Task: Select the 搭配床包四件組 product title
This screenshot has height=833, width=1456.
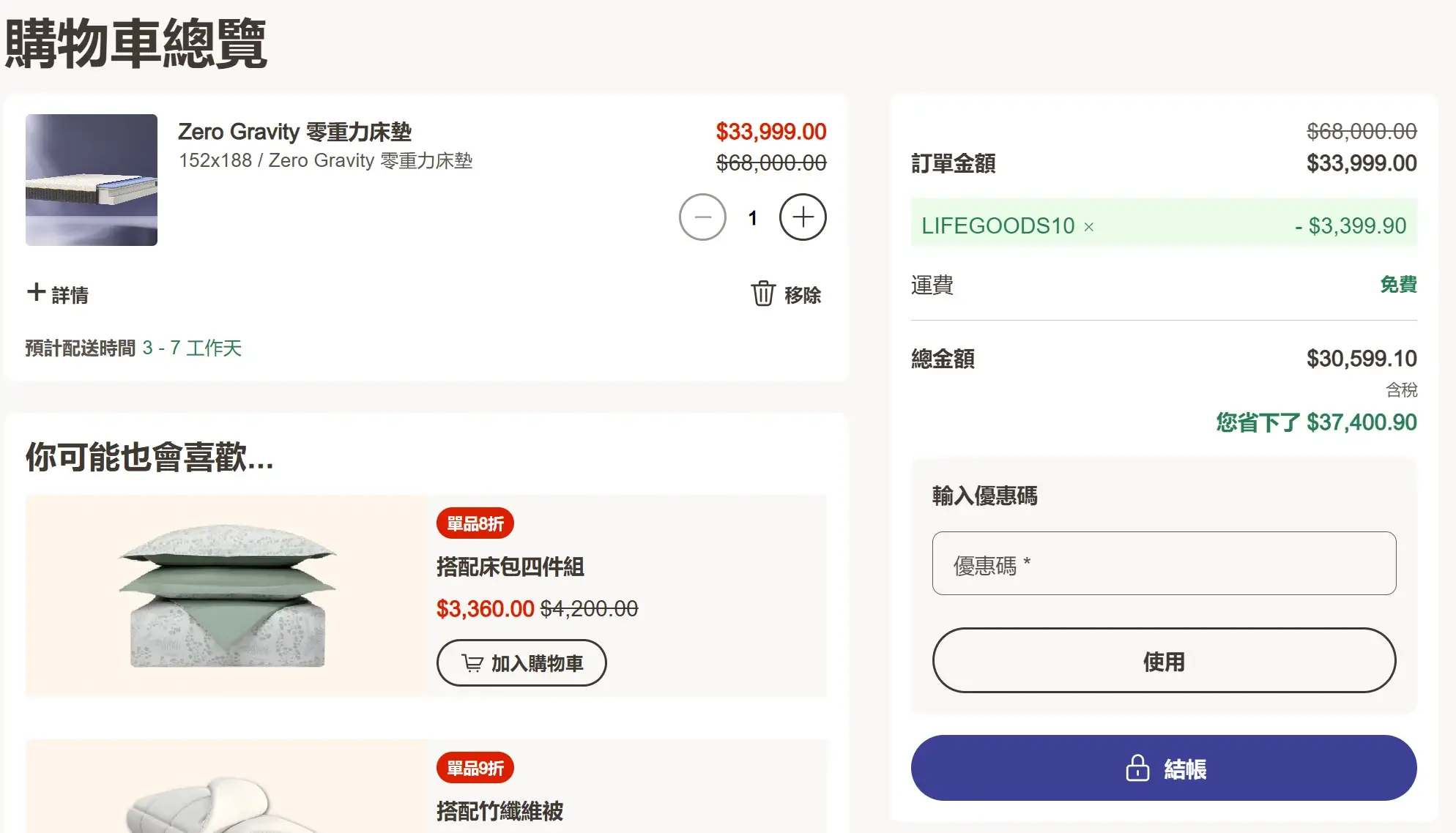Action: click(510, 567)
